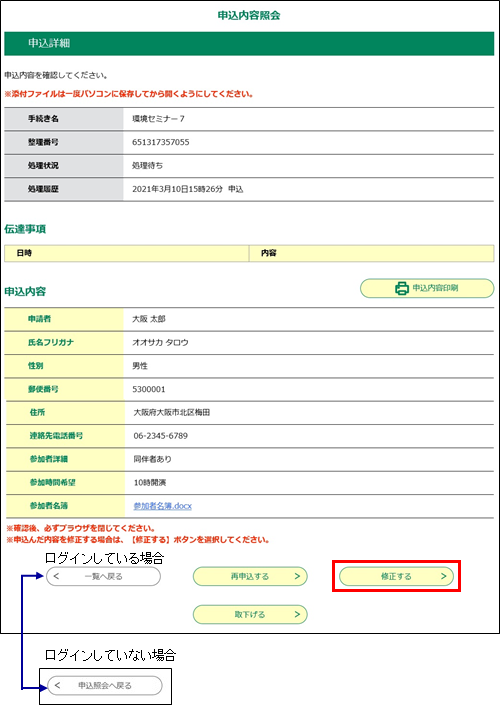The width and height of the screenshot is (500, 705).
Task: Print with 申込内容印刷 button
Action: pyautogui.click(x=427, y=288)
